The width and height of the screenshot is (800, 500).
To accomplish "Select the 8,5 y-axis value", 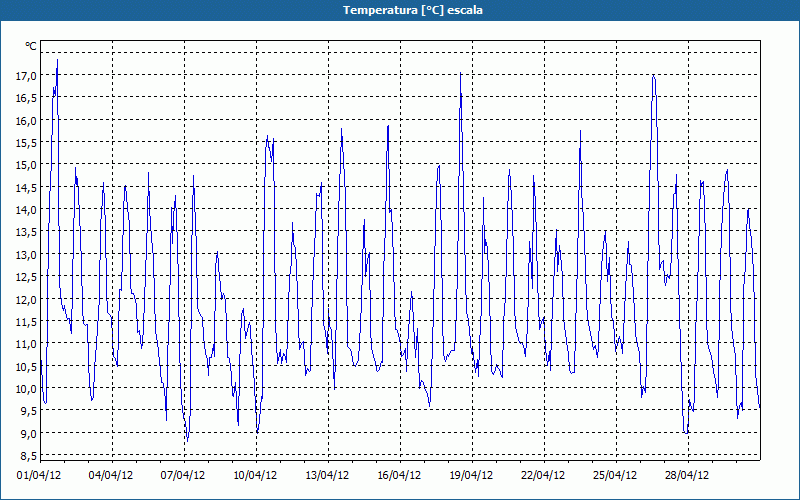I will 28,456.
